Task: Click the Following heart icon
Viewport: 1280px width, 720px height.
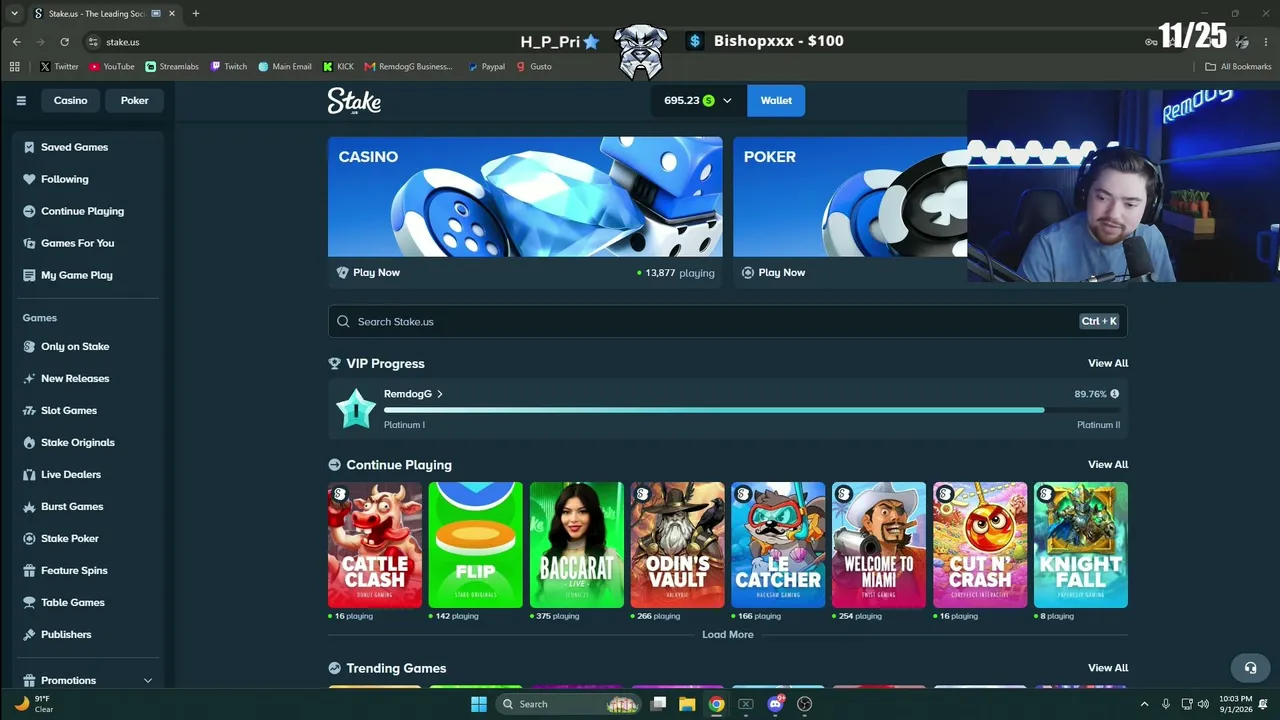Action: point(29,179)
